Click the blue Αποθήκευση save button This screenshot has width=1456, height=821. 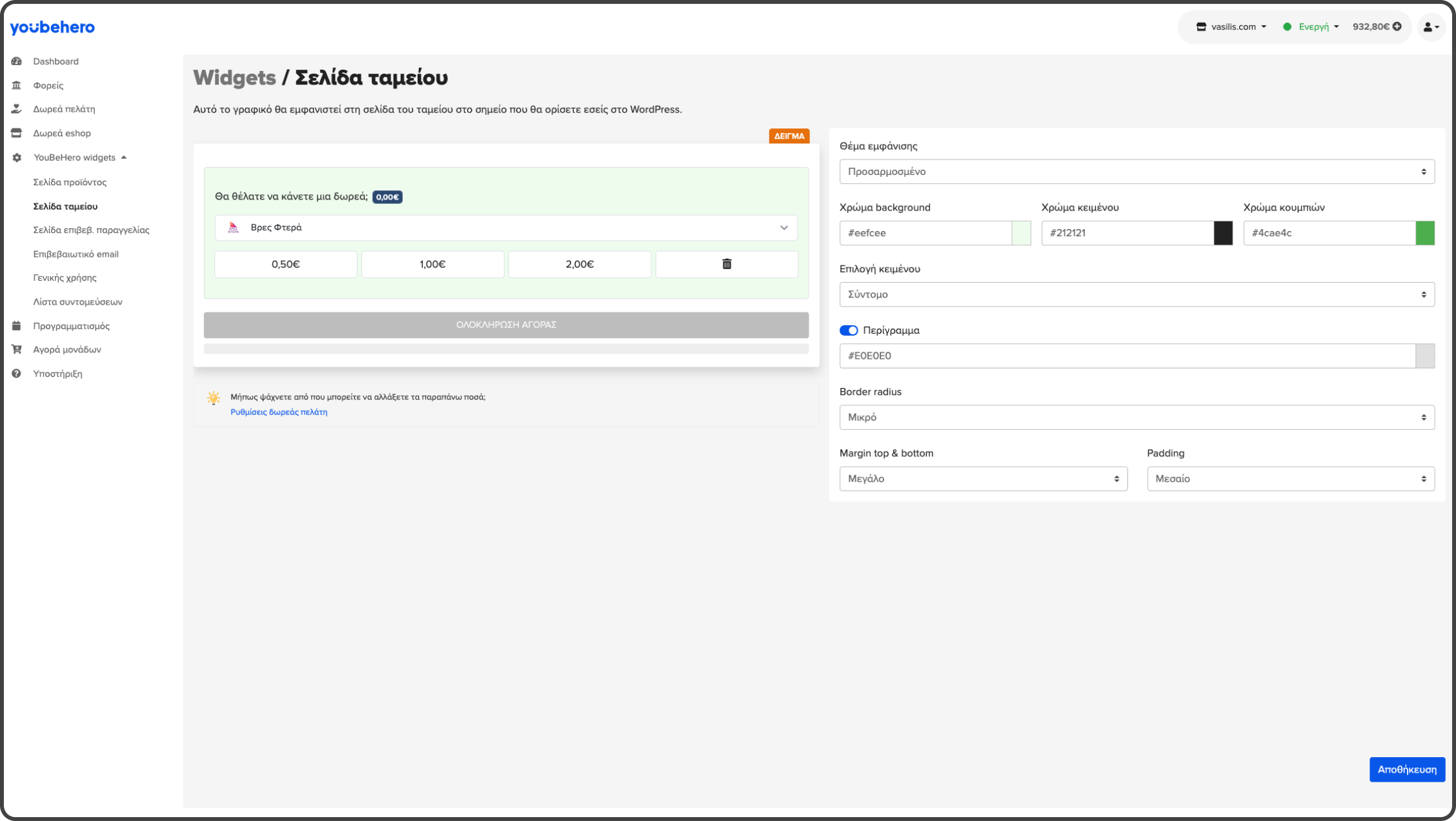1407,769
